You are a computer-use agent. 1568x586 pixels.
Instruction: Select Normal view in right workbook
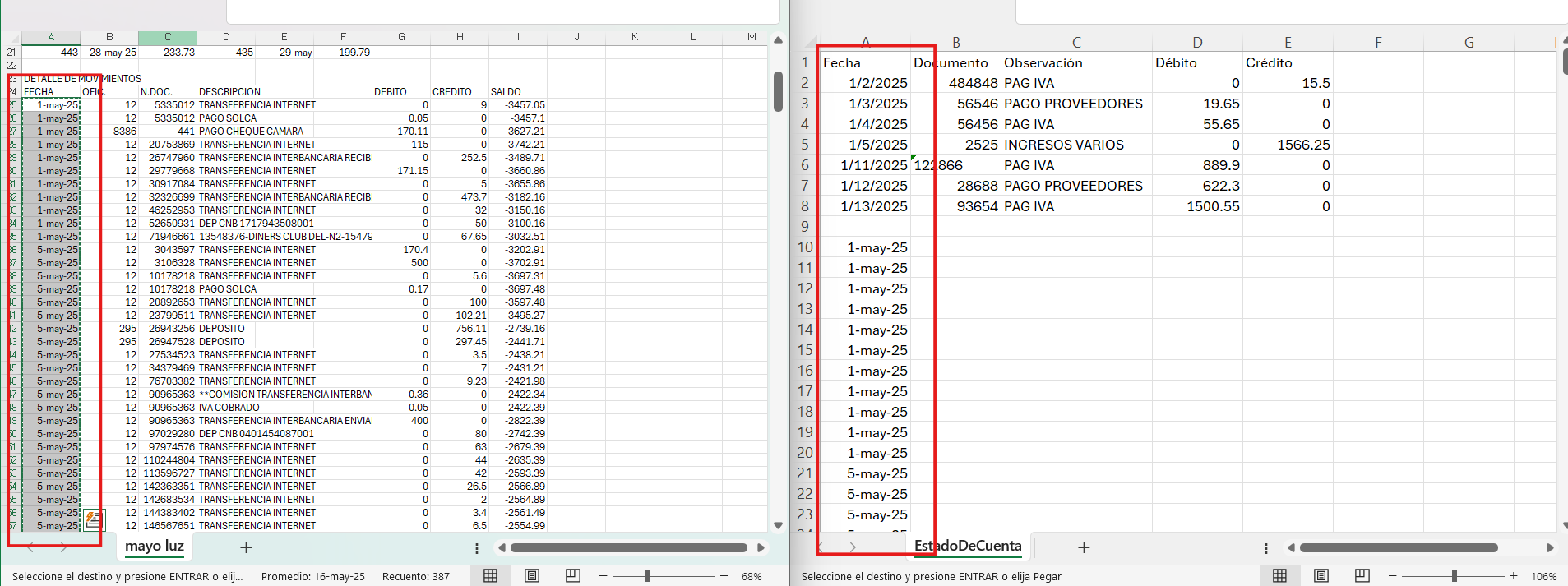1280,576
